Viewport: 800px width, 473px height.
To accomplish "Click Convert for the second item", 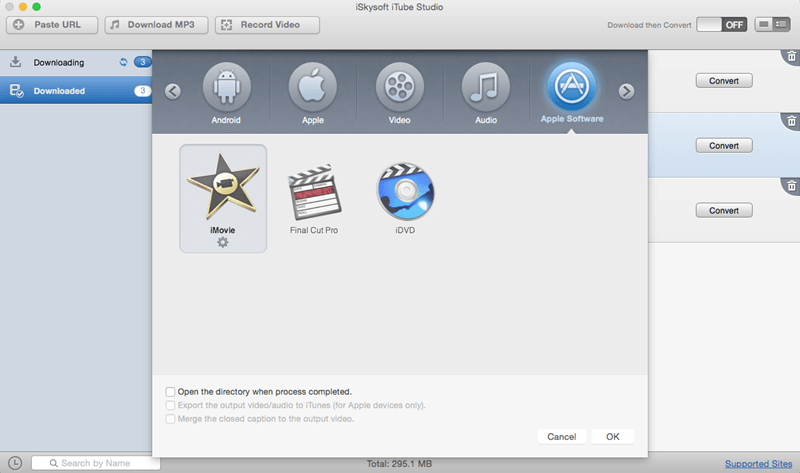I will pos(724,145).
